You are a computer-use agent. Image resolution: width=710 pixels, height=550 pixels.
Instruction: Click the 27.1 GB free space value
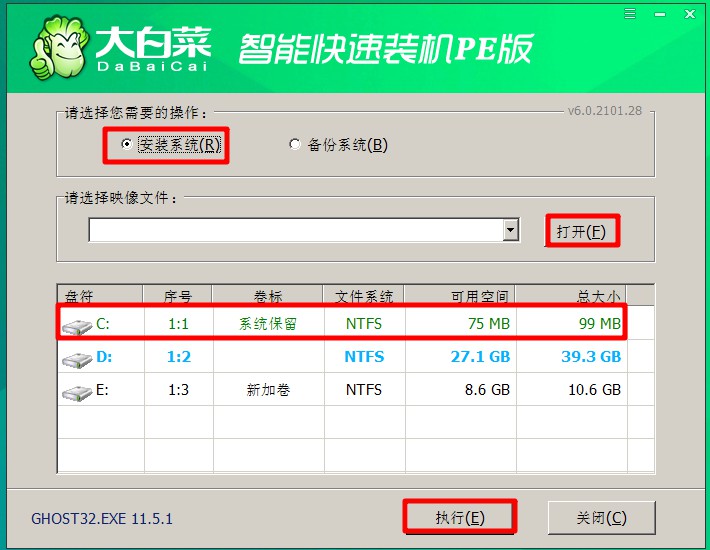[x=480, y=357]
